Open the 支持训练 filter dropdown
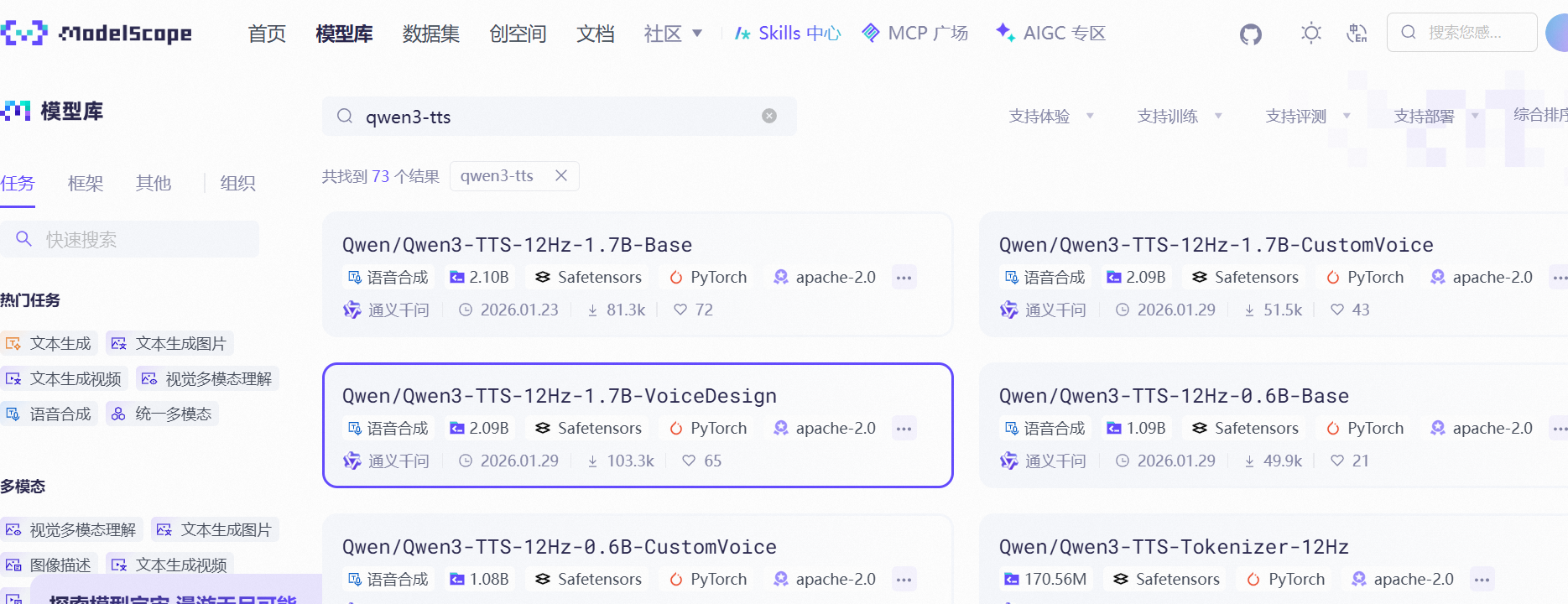Screen dimensions: 1568x604 [x=1180, y=116]
